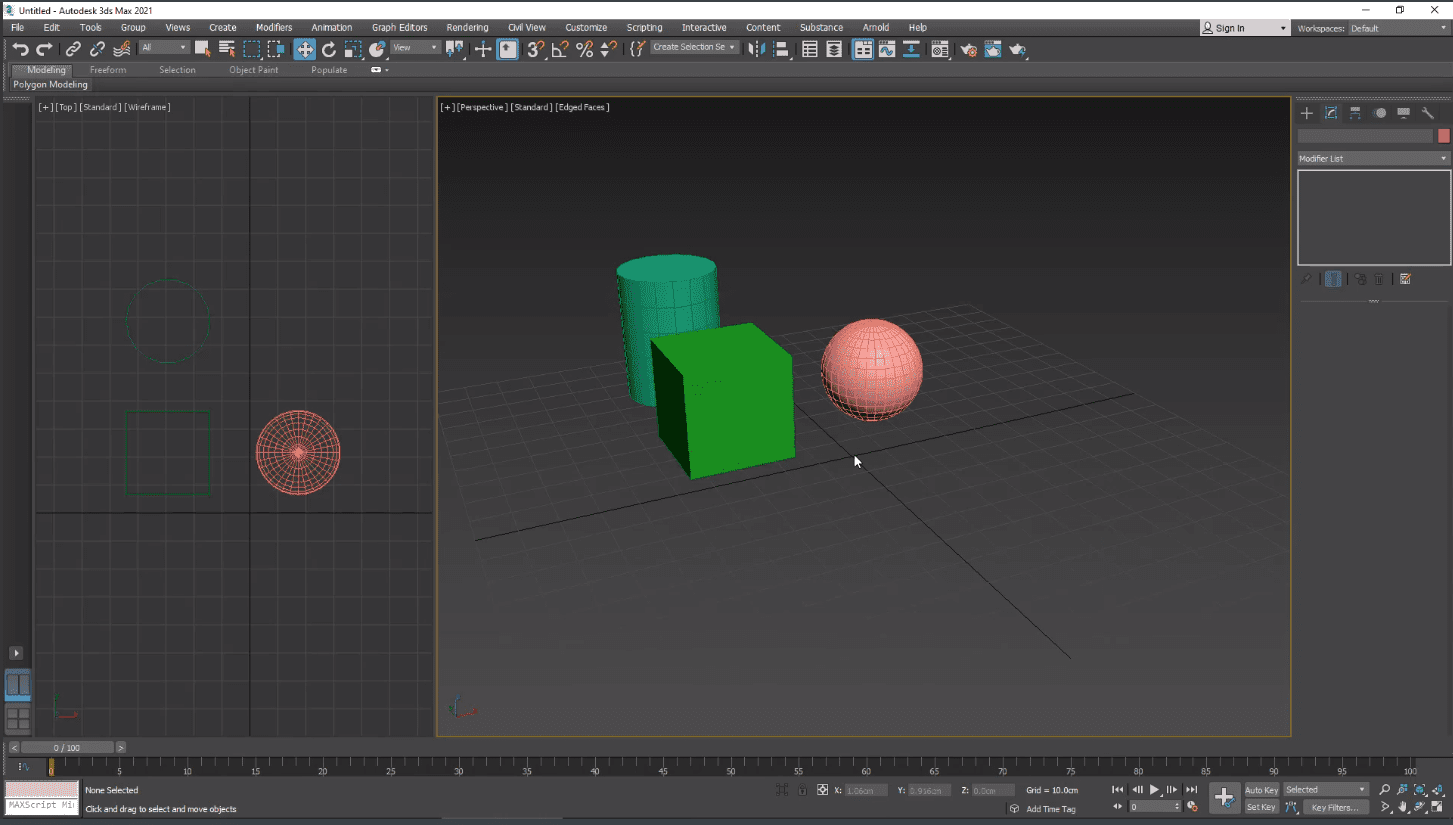Open the Select by Name dialog
The width and height of the screenshot is (1453, 825).
pyautogui.click(x=226, y=48)
